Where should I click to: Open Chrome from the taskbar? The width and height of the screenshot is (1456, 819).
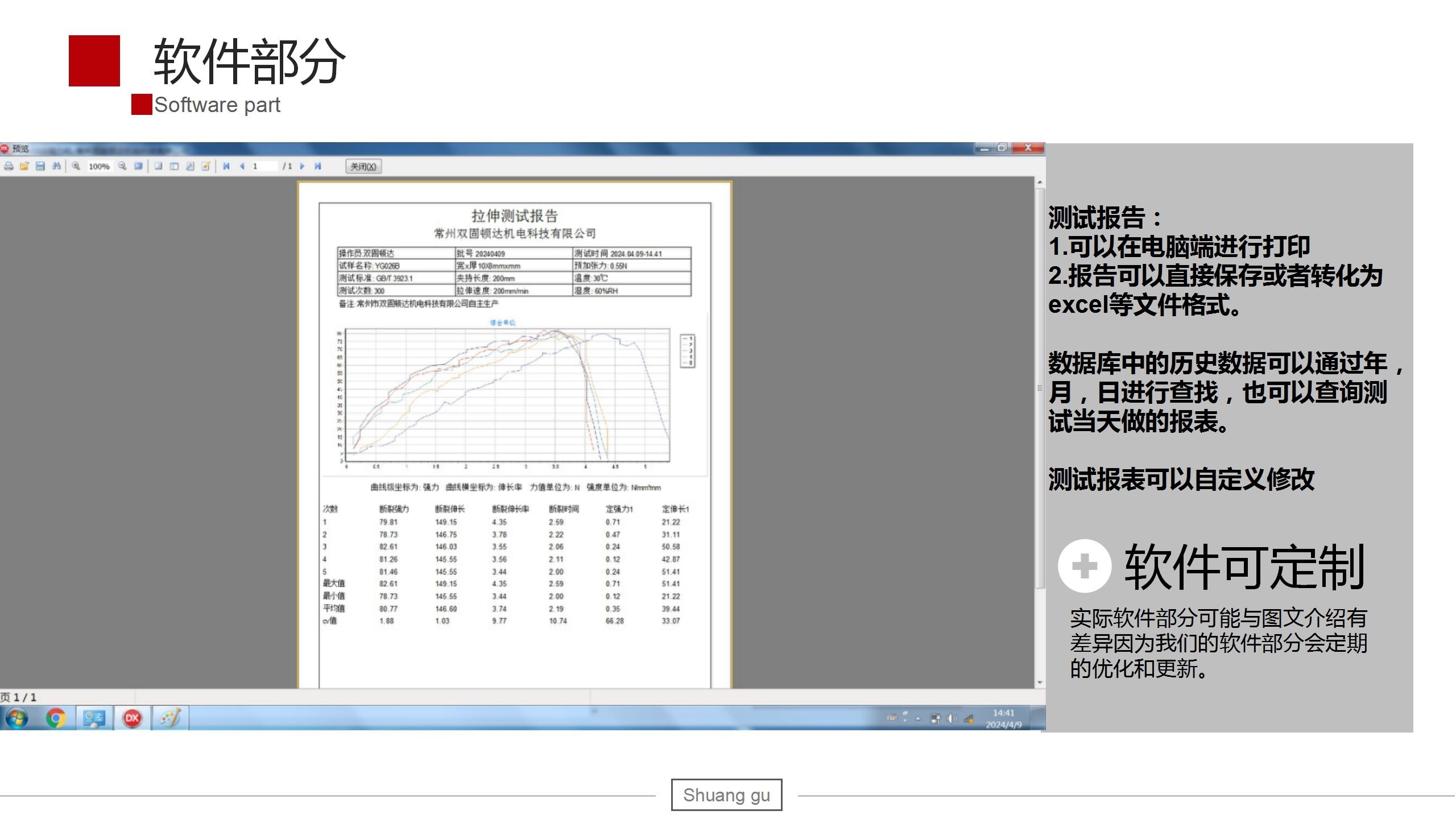tap(56, 718)
